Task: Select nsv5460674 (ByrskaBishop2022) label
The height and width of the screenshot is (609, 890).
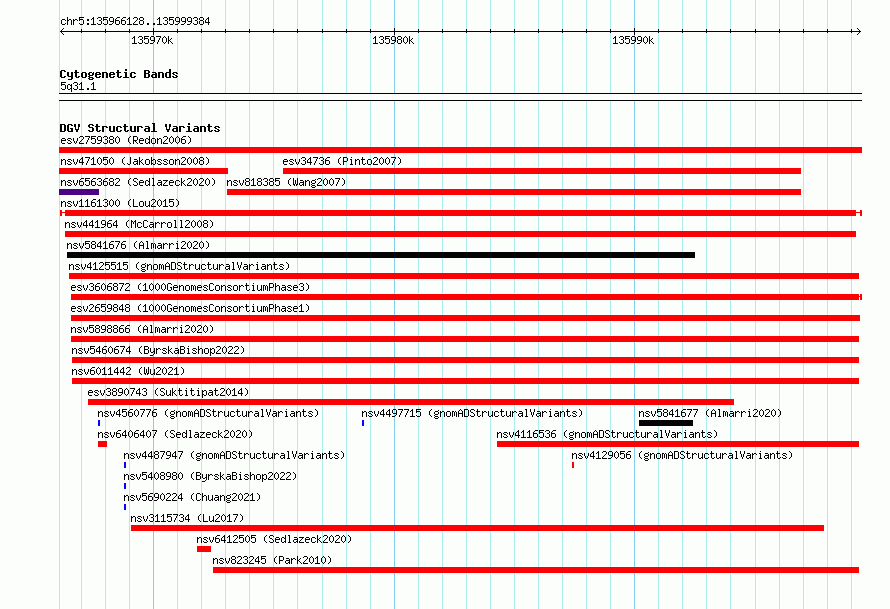Action: [x=158, y=350]
